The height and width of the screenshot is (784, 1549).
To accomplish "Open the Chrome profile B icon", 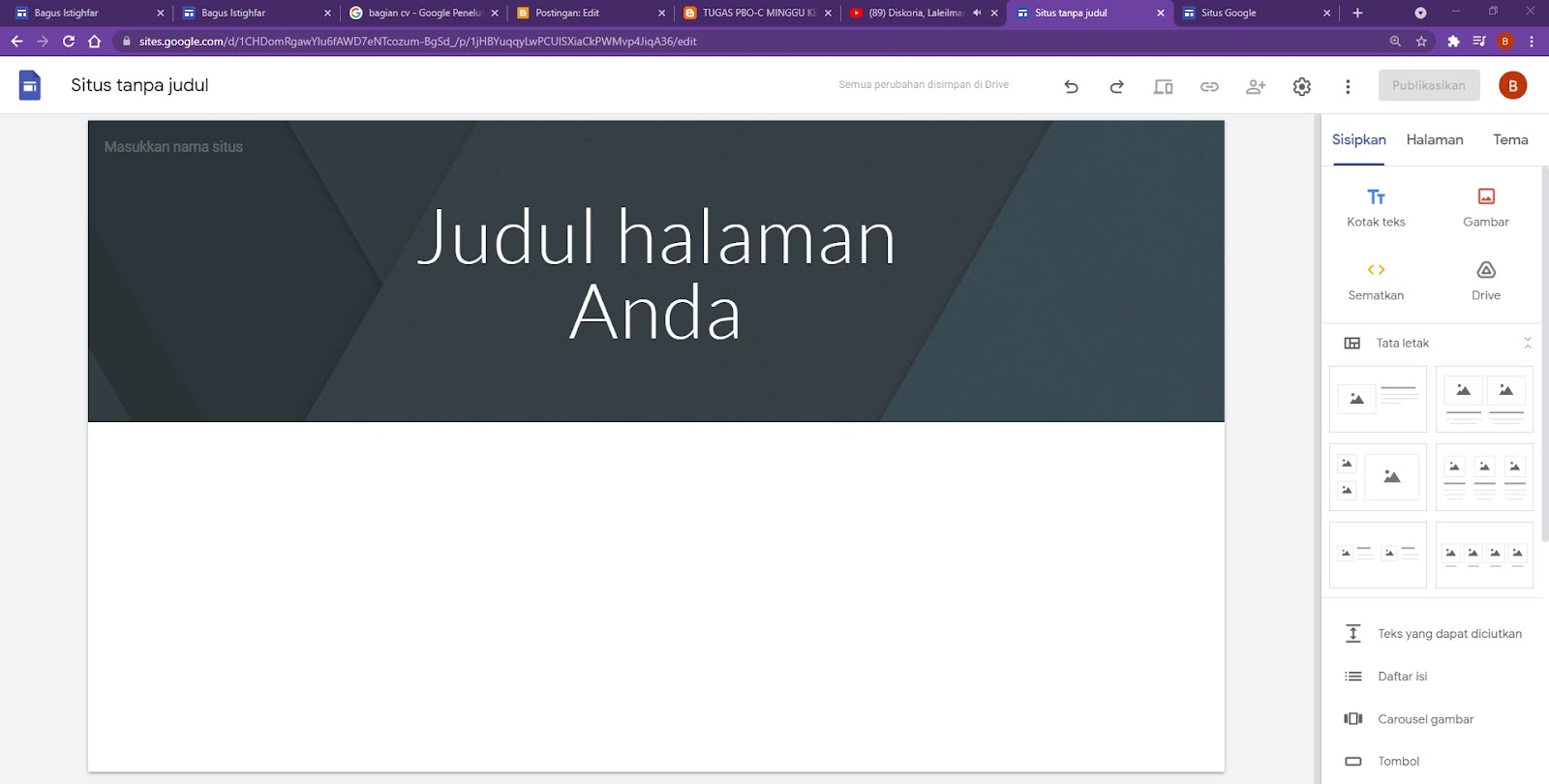I will [x=1505, y=41].
